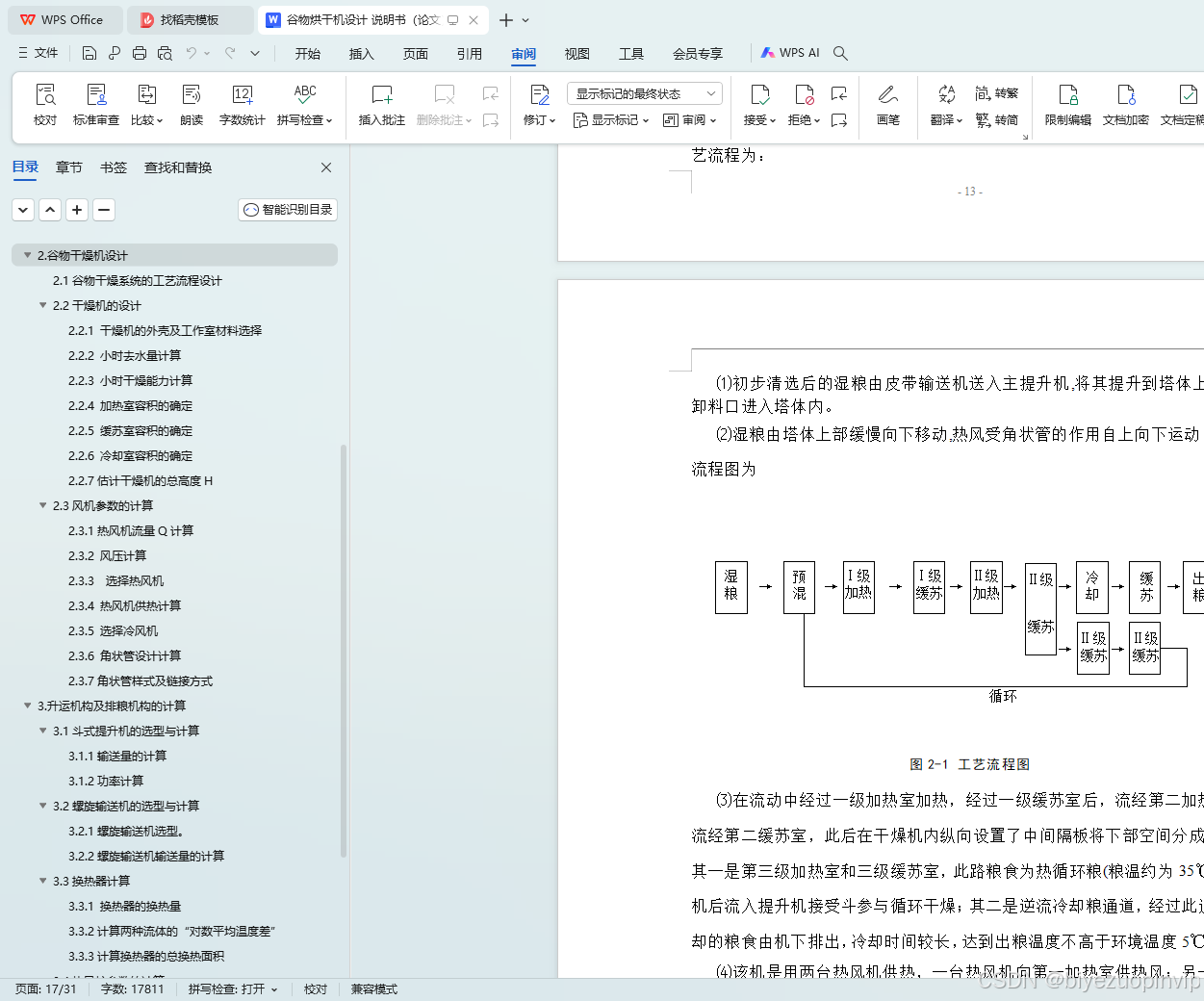Image resolution: width=1204 pixels, height=1001 pixels.
Task: Open the 文件 menu
Action: click(x=38, y=53)
